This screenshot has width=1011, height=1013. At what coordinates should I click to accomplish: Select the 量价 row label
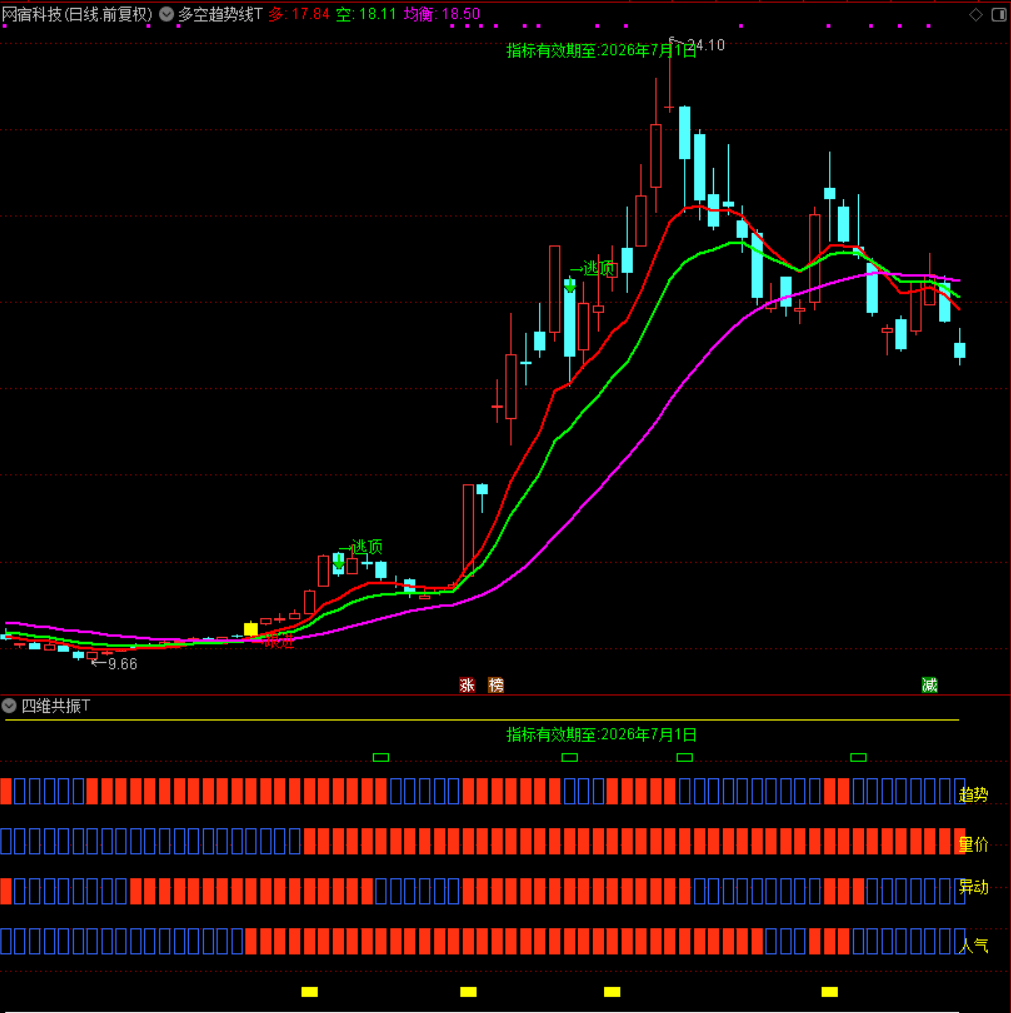(x=973, y=844)
